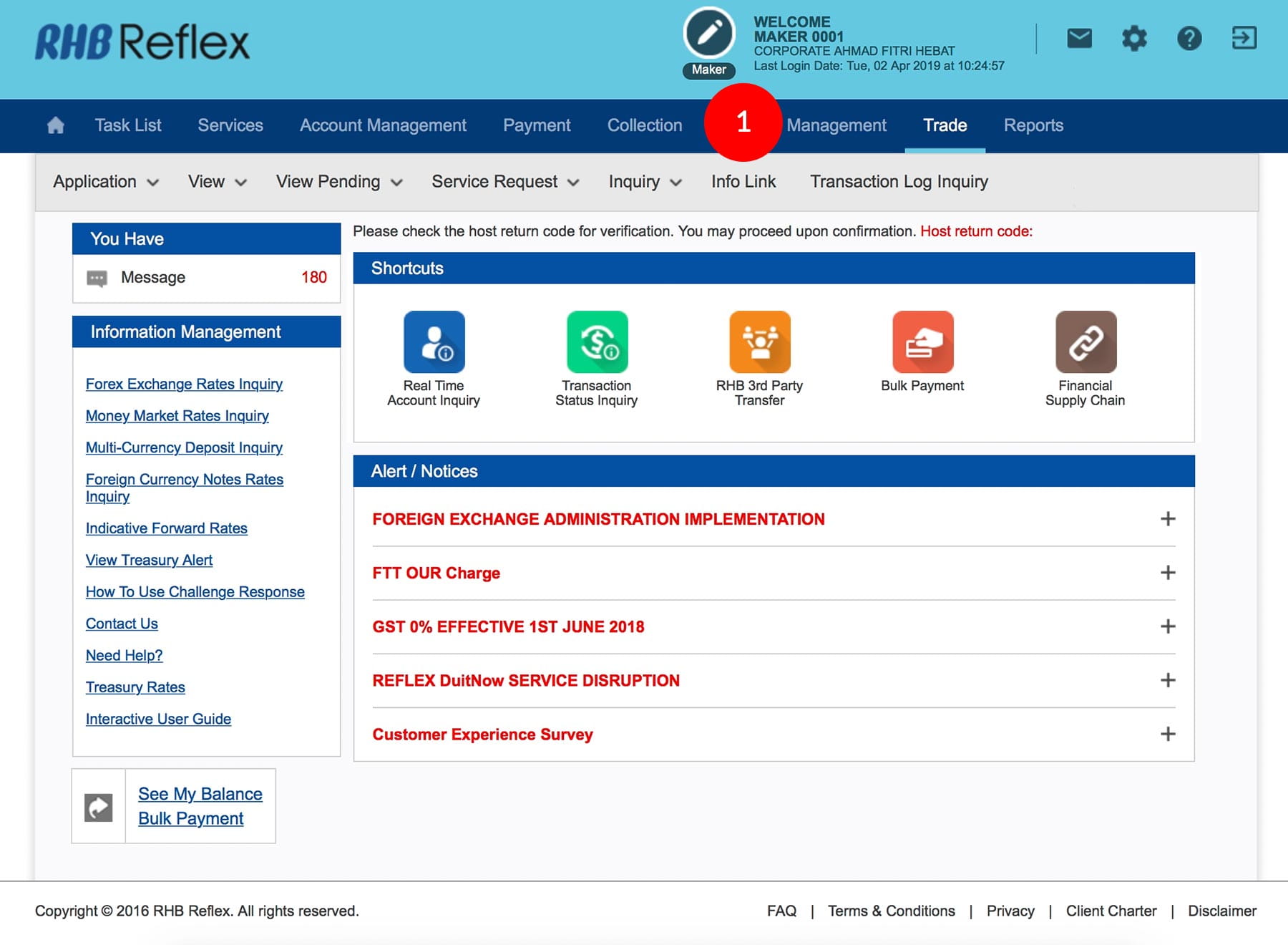The image size is (1288, 945).
Task: Click the mail envelope icon in header
Action: pos(1079,38)
